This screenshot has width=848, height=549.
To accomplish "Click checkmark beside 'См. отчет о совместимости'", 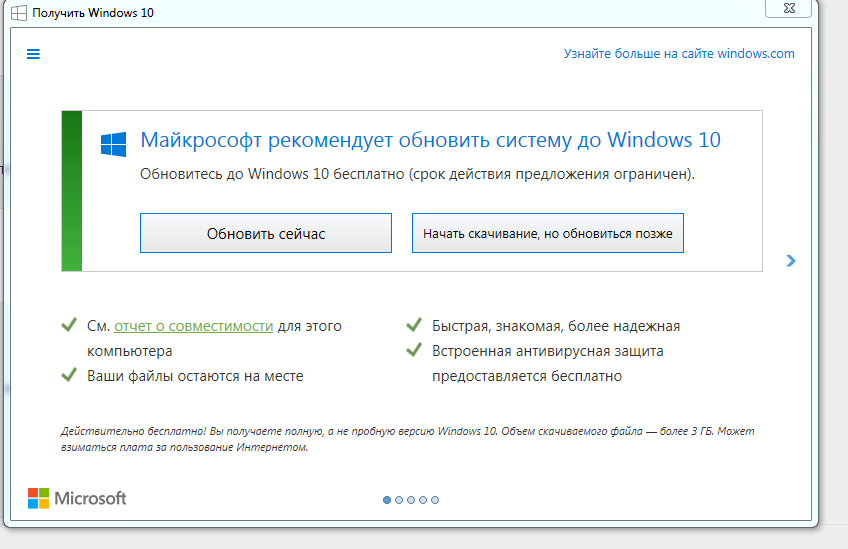I will [x=69, y=325].
